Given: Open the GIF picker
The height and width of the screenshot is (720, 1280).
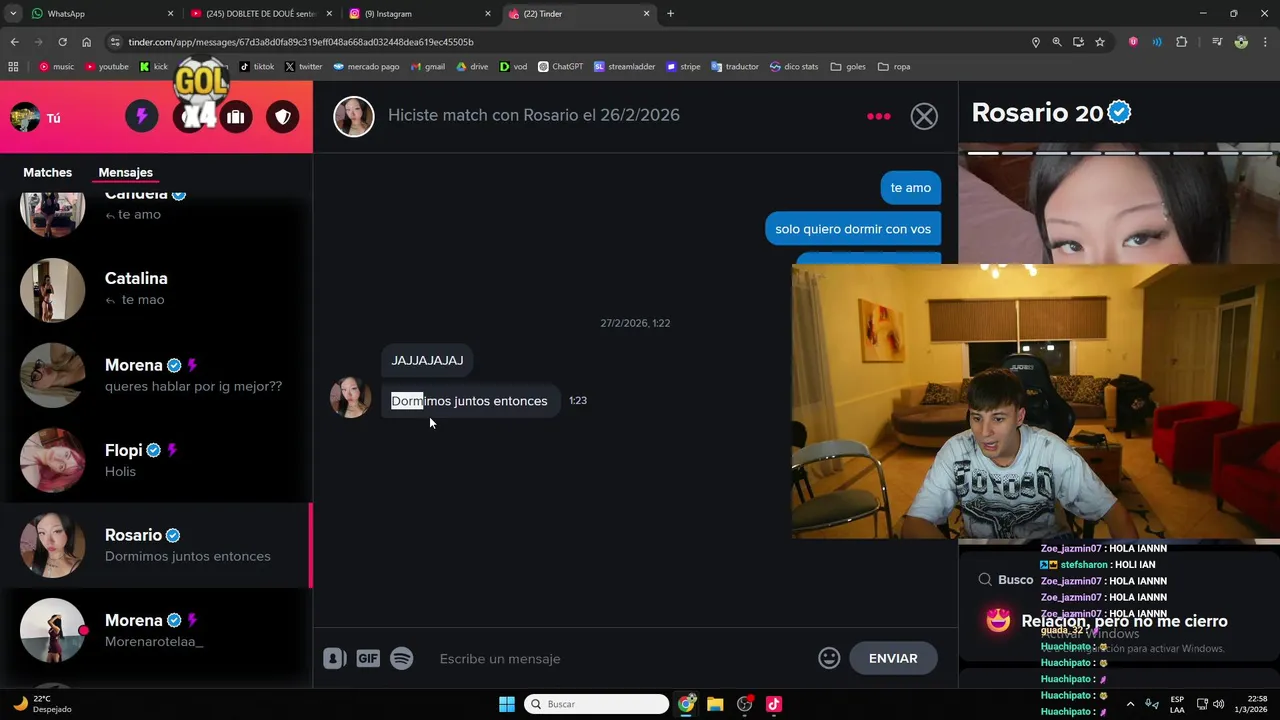Looking at the screenshot, I should coord(368,658).
